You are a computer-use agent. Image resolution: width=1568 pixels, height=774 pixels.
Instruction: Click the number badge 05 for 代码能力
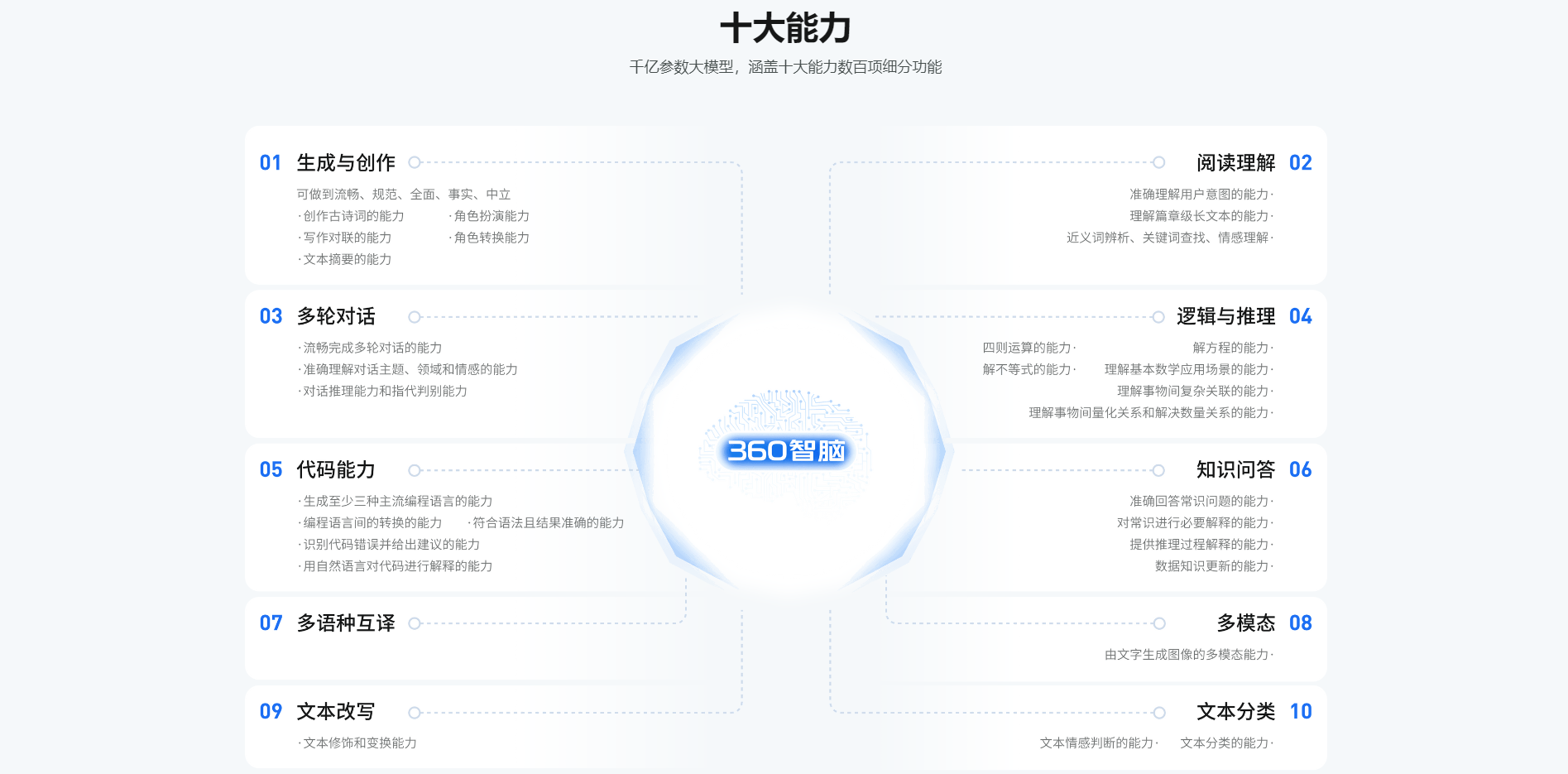[271, 469]
